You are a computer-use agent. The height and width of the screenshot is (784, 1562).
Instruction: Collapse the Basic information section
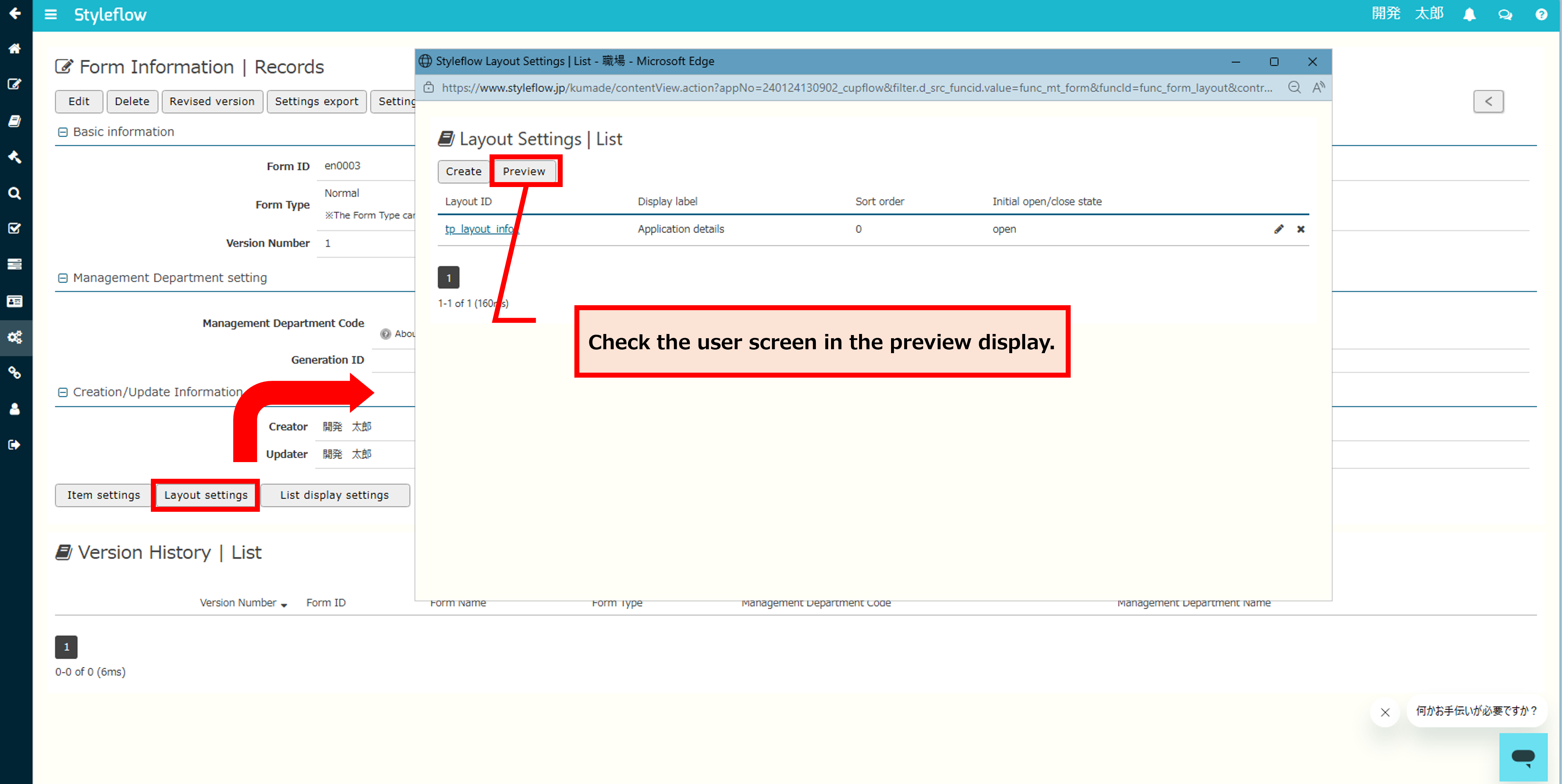(x=62, y=132)
